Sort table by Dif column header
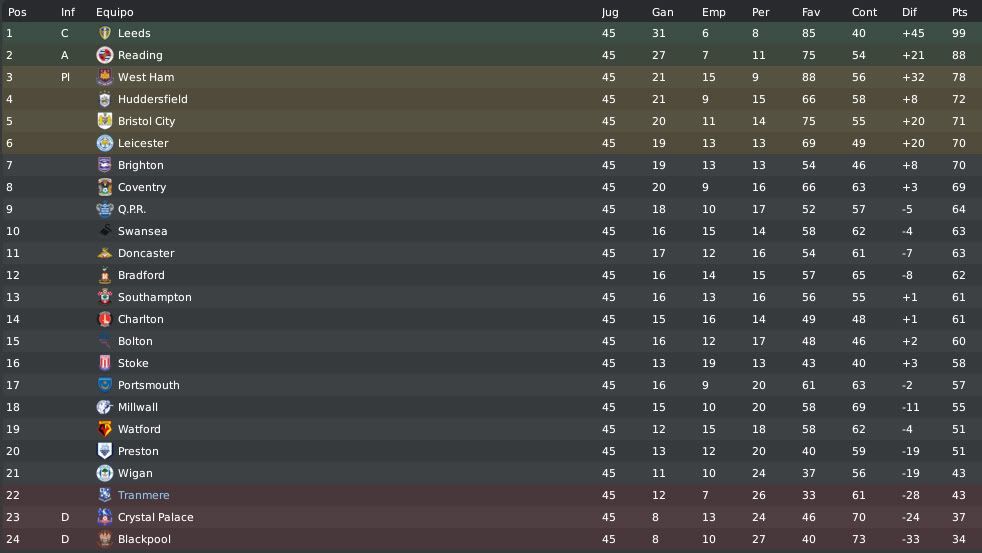Screen dimensions: 982x553 (909, 12)
